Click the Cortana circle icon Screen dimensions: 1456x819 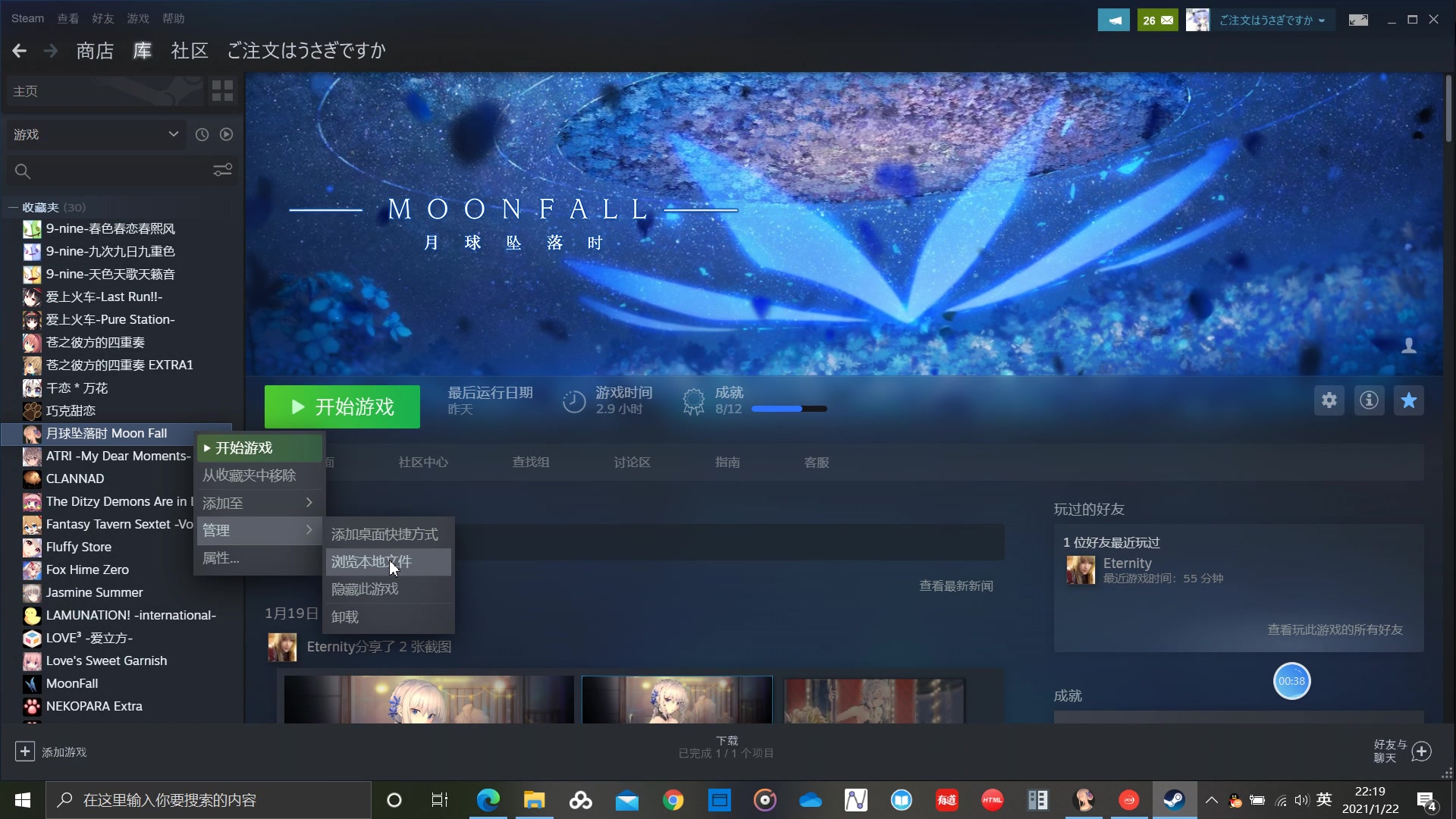click(394, 800)
